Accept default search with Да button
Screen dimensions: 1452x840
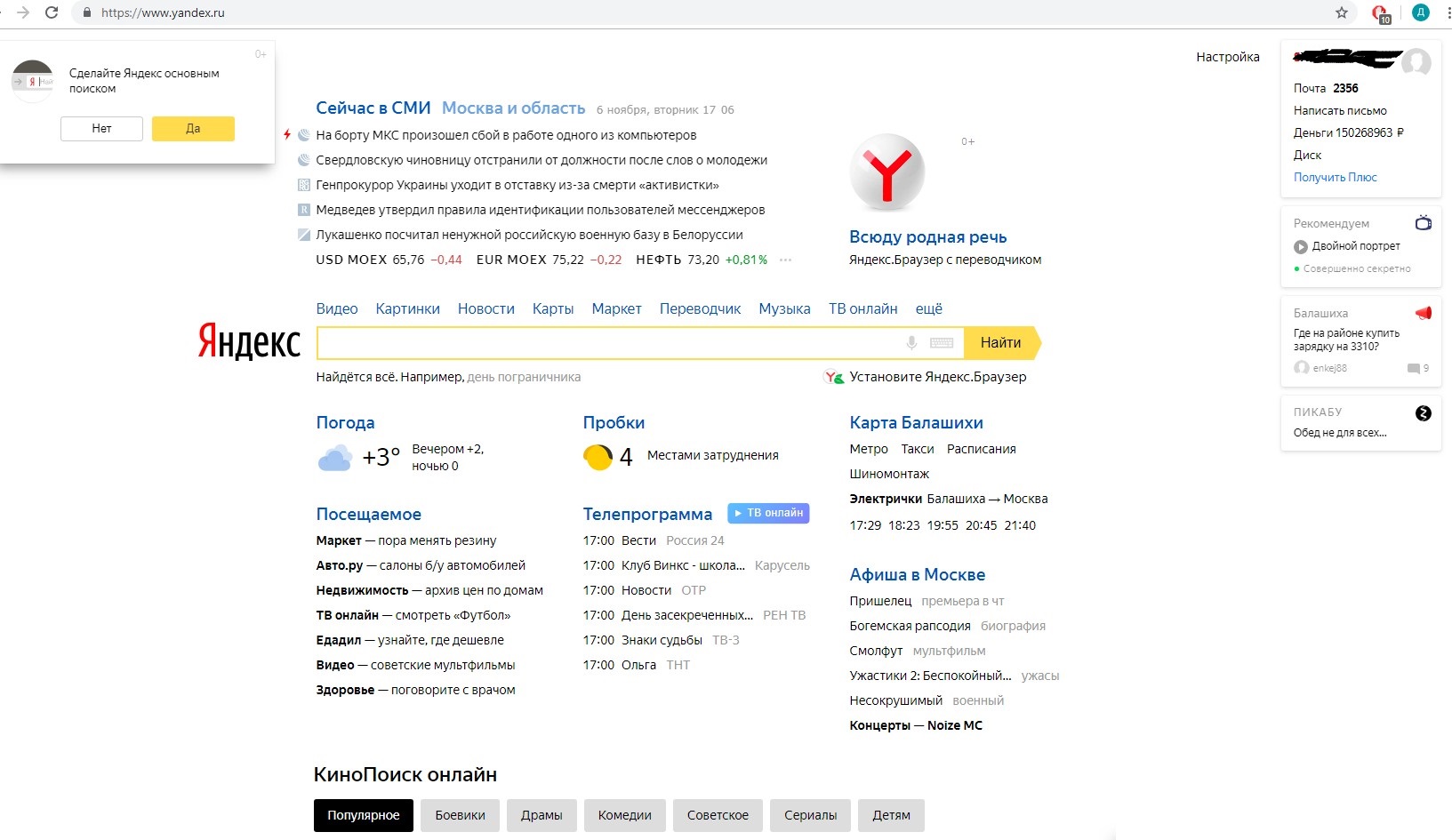click(193, 129)
